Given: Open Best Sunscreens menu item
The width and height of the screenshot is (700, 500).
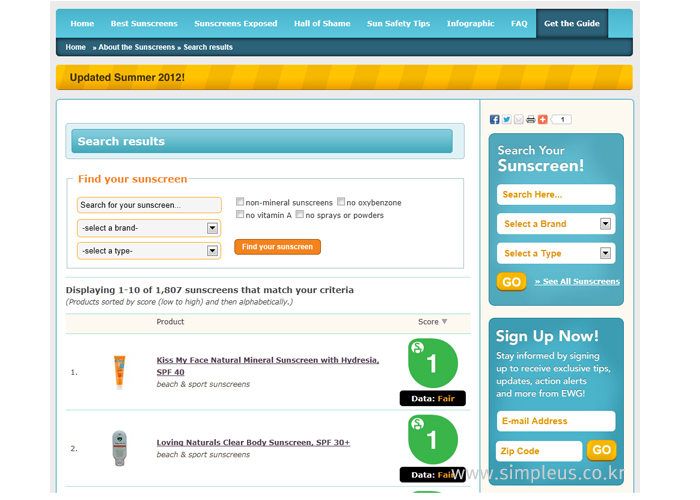Looking at the screenshot, I should point(144,24).
